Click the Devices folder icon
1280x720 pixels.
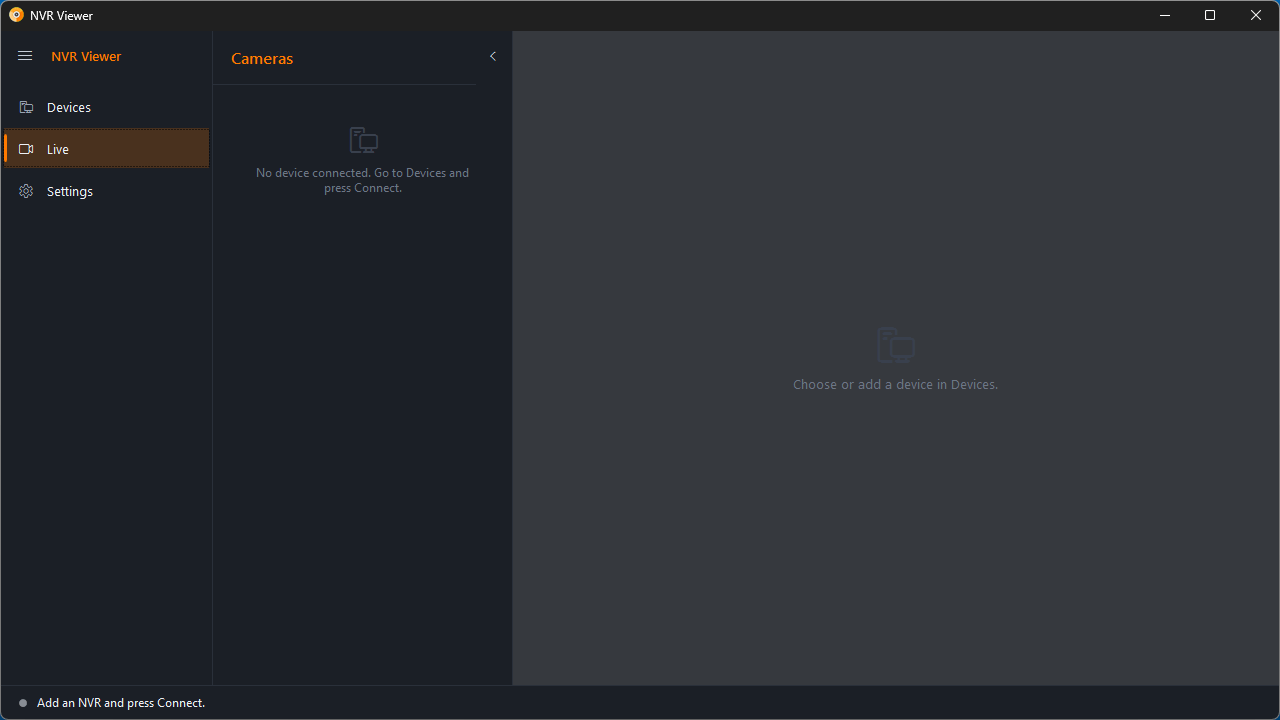[26, 107]
